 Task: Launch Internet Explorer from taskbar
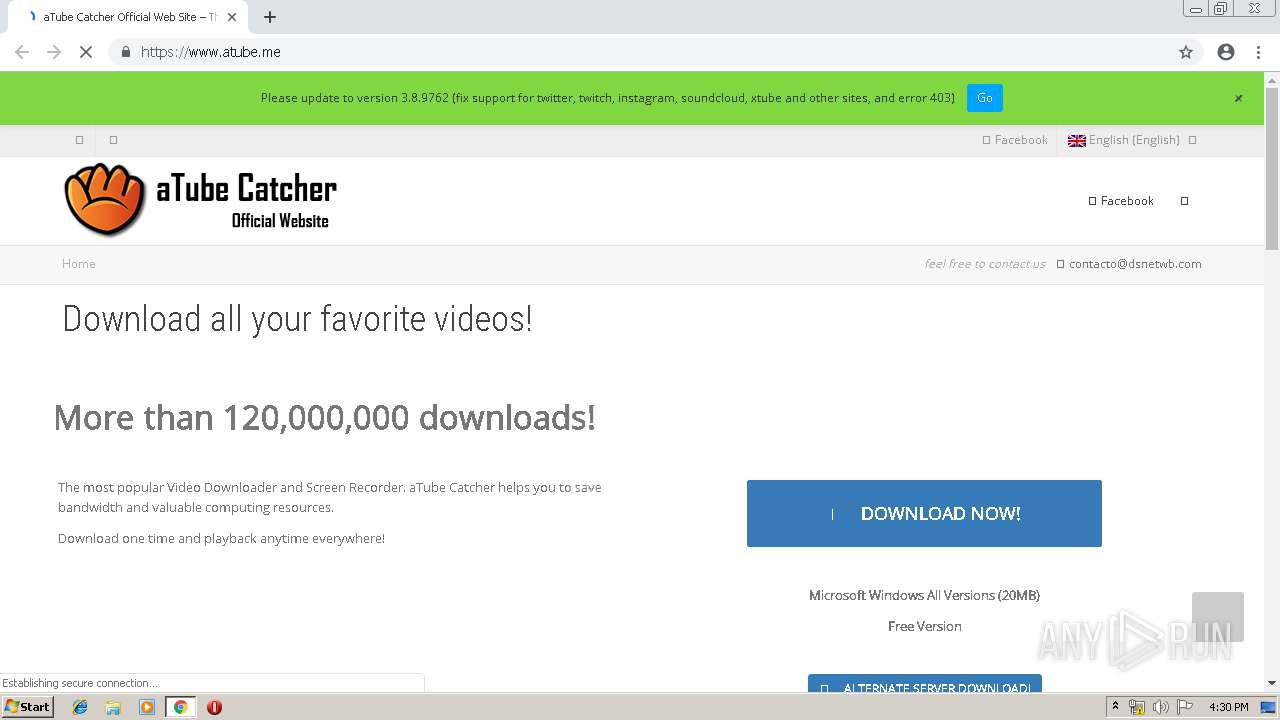tap(80, 707)
